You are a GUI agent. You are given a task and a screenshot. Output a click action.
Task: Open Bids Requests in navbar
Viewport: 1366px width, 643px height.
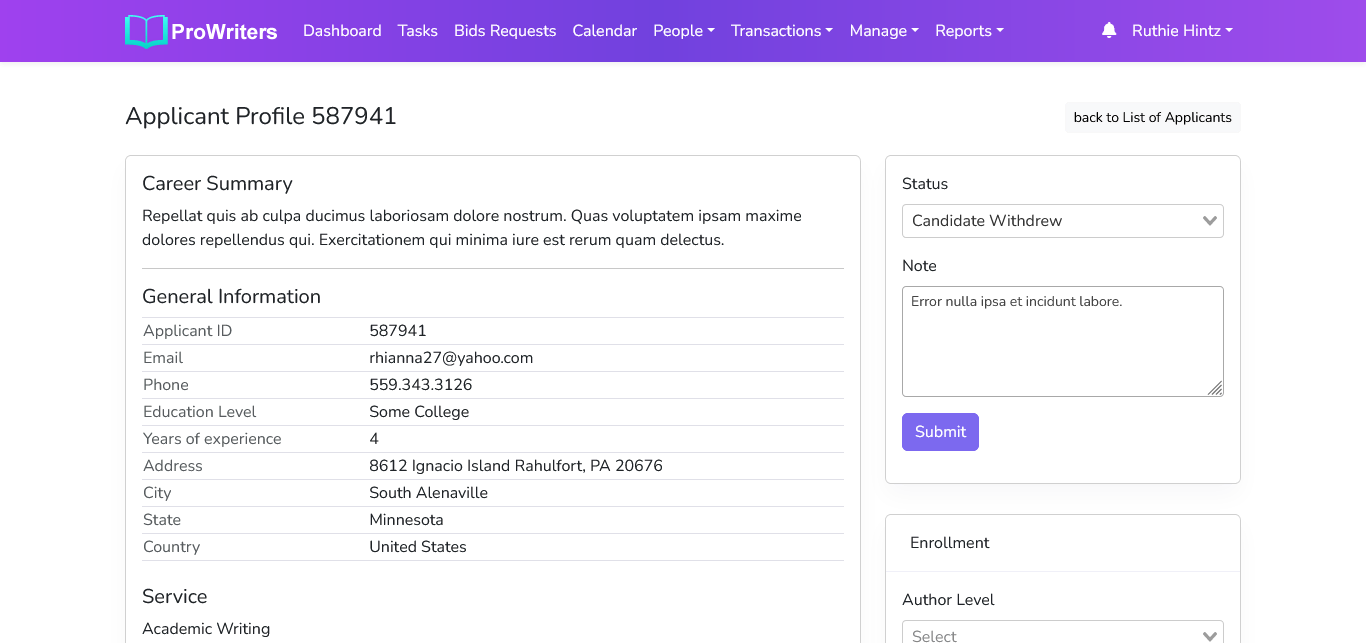pos(505,31)
